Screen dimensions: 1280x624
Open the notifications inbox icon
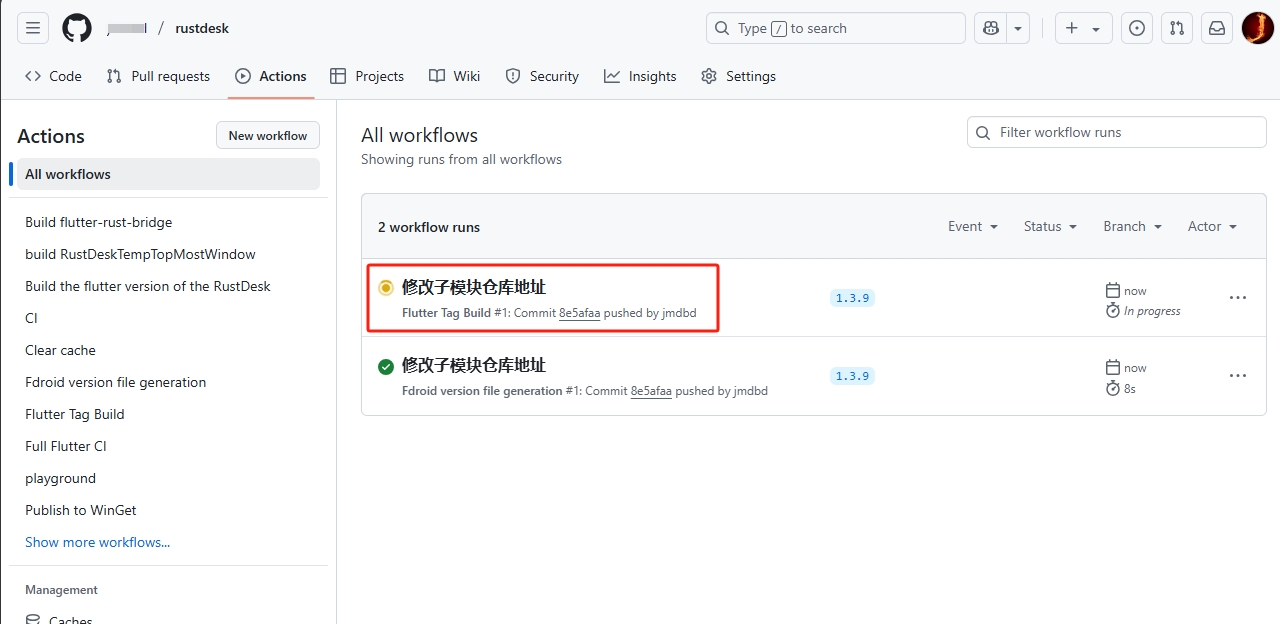tap(1217, 28)
